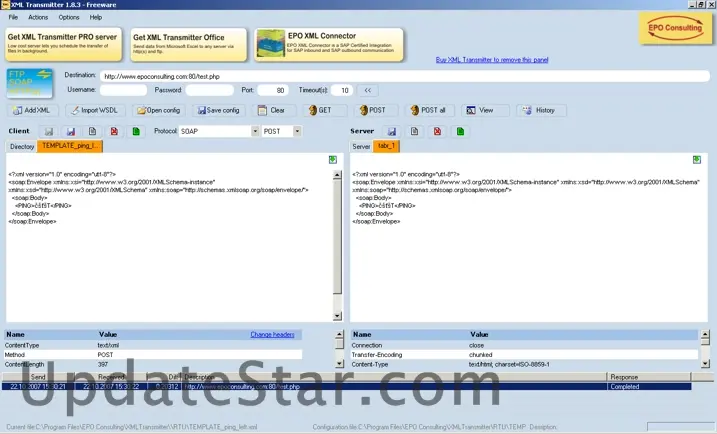Click the server headers table scroll down arrow
This screenshot has width=717, height=434.
[x=705, y=364]
